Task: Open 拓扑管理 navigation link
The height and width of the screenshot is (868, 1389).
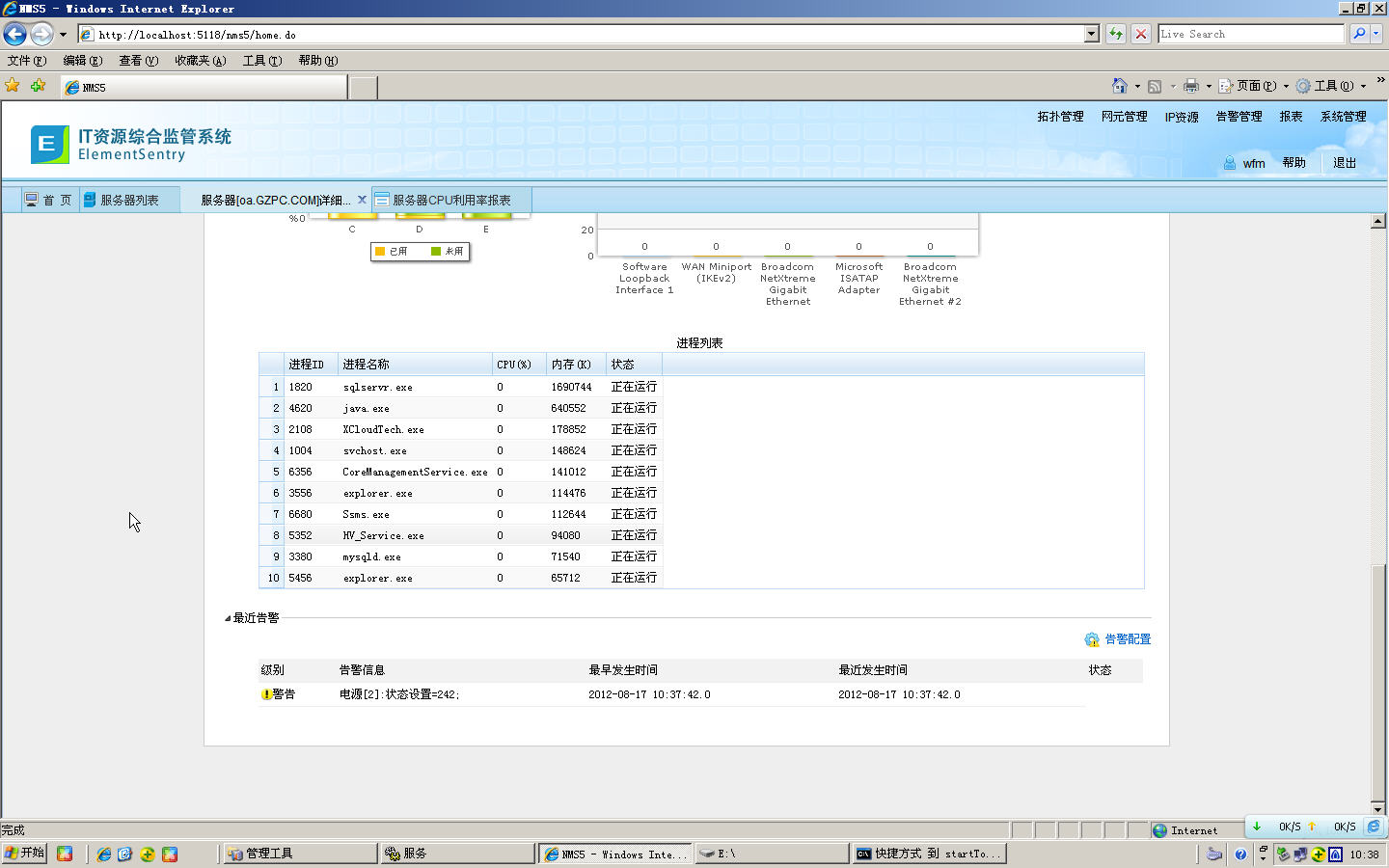Action: 1060,117
